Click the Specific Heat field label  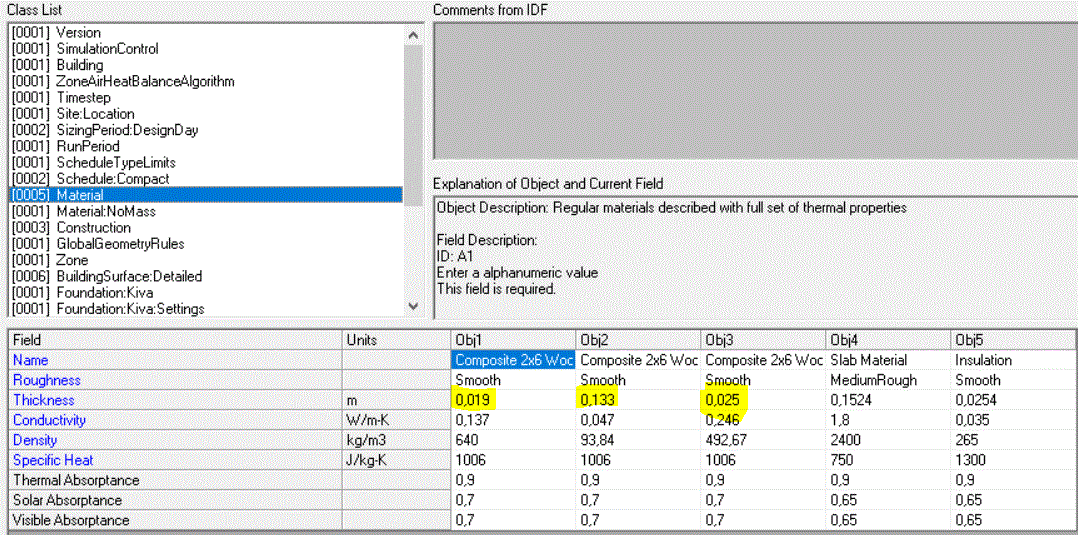(x=175, y=460)
